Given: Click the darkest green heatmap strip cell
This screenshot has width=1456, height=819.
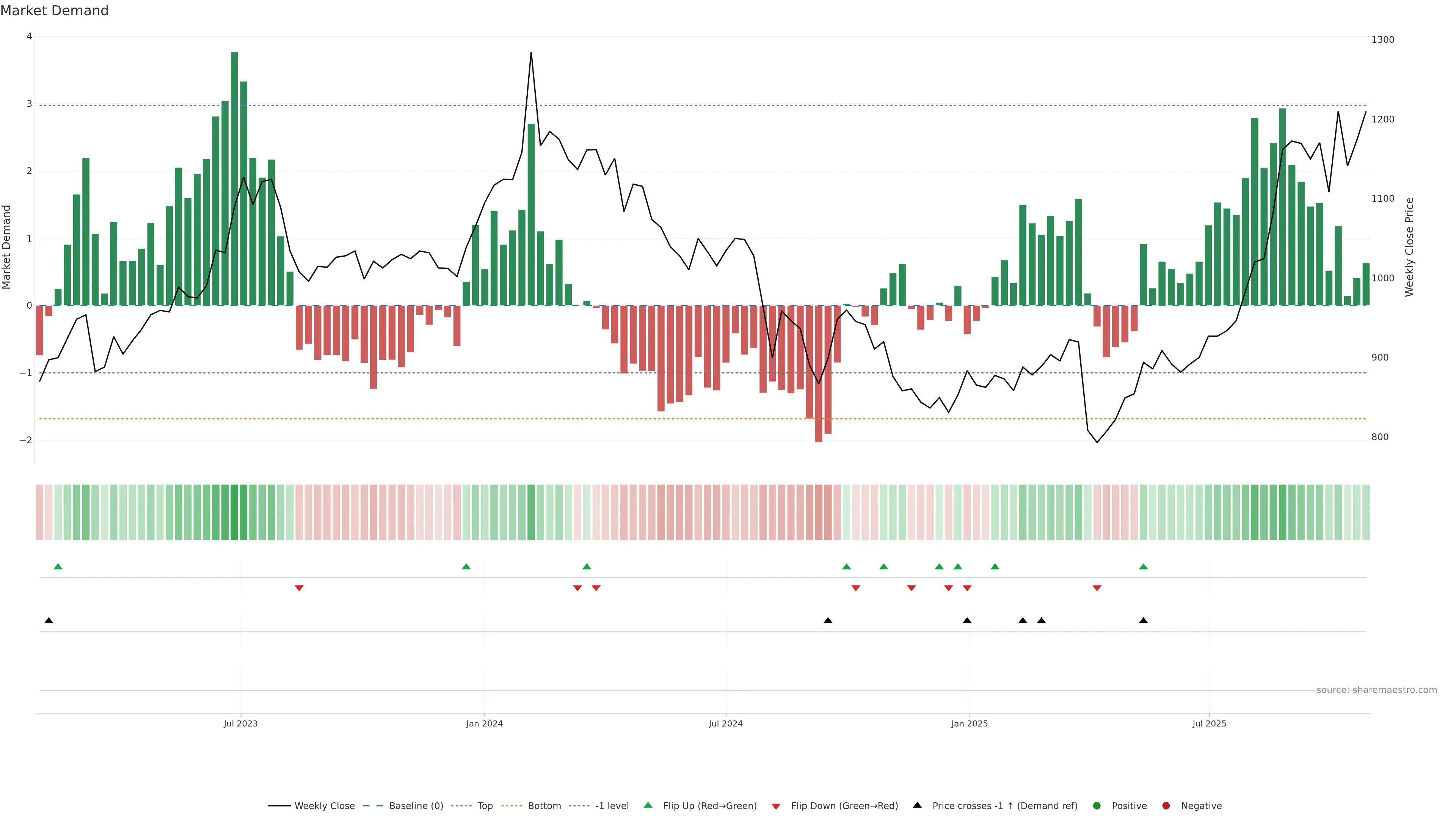Looking at the screenshot, I should click(234, 512).
